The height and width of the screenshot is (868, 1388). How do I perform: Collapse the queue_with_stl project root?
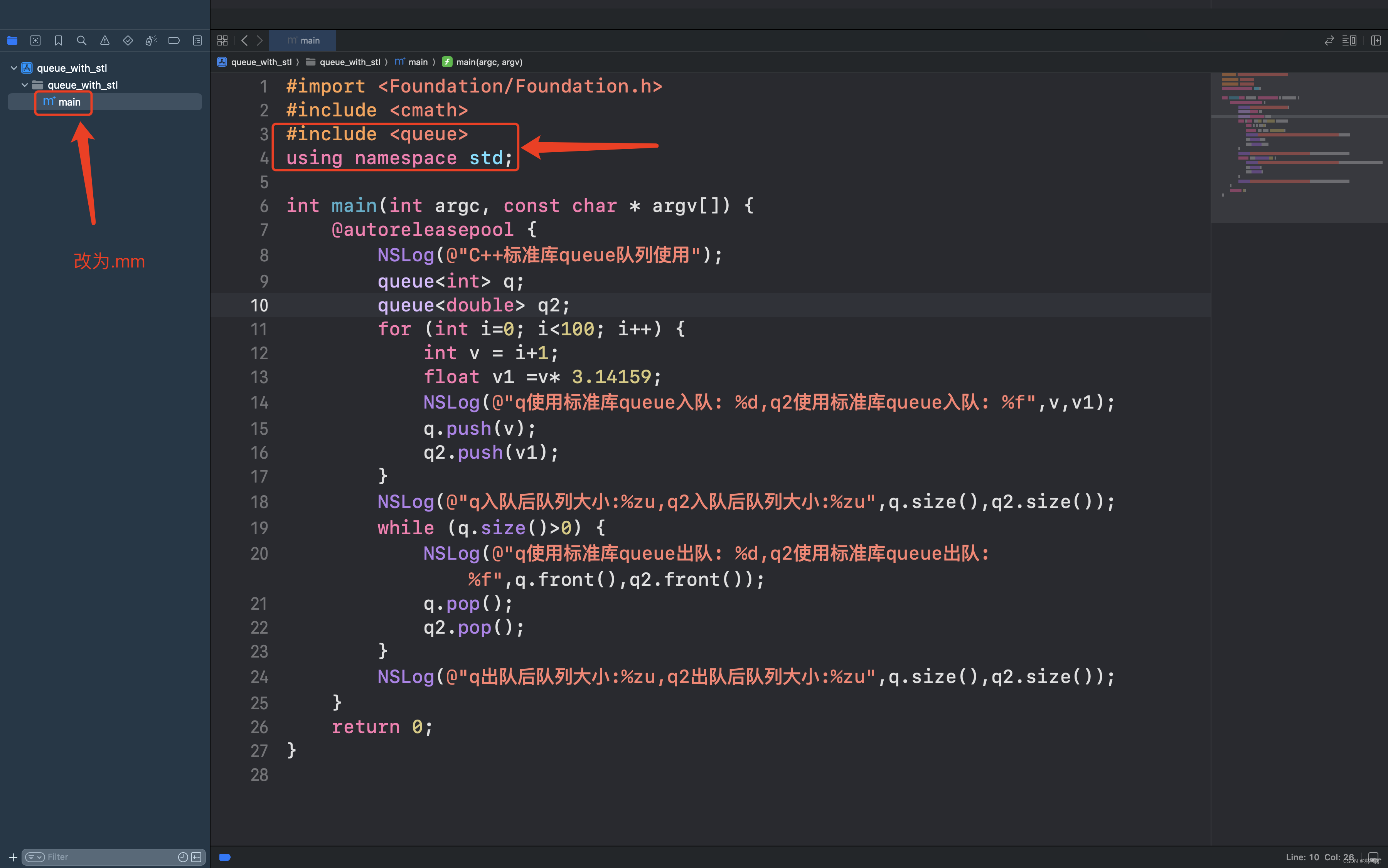[x=14, y=68]
